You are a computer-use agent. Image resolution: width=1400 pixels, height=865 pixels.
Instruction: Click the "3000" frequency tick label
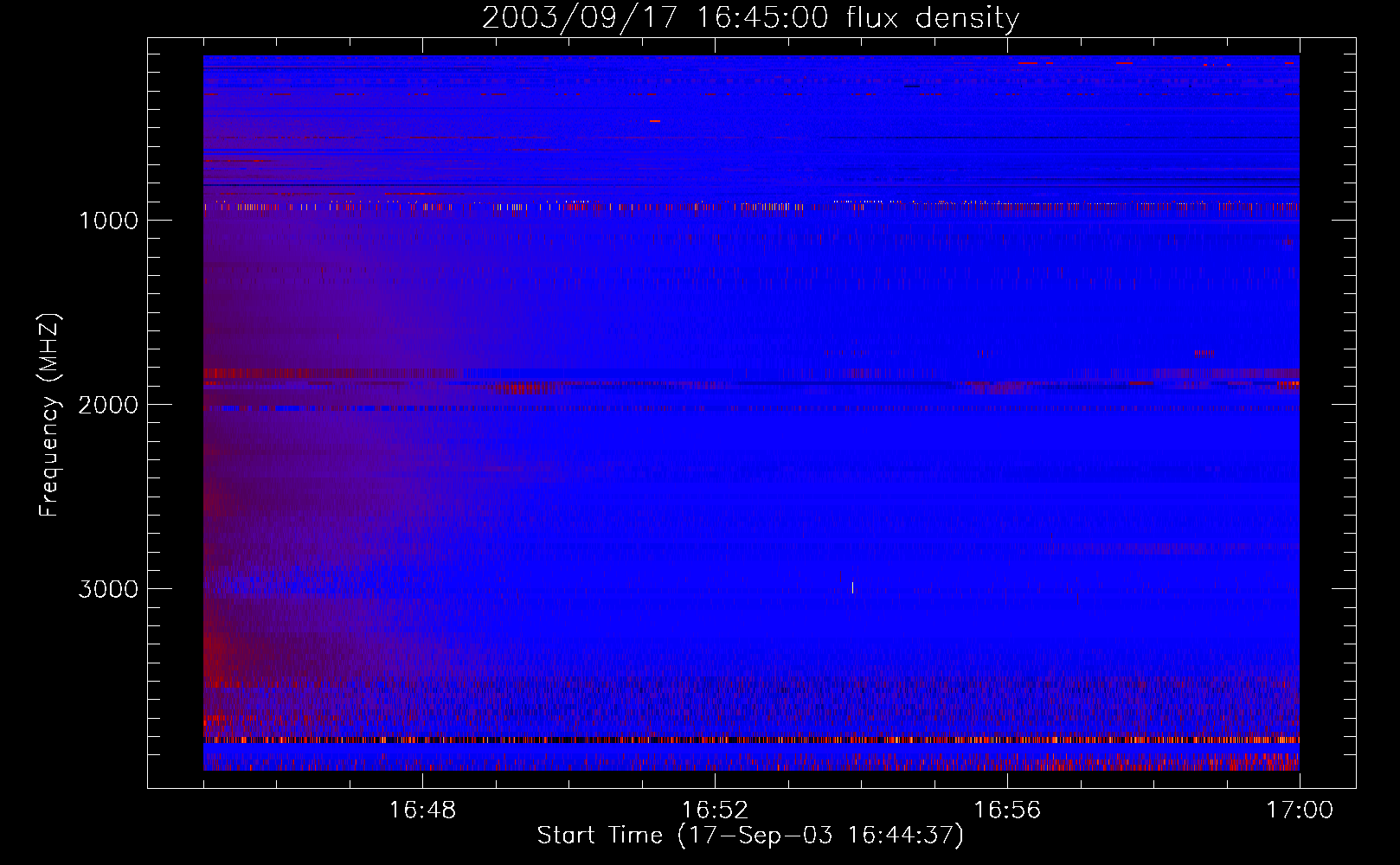[x=108, y=589]
